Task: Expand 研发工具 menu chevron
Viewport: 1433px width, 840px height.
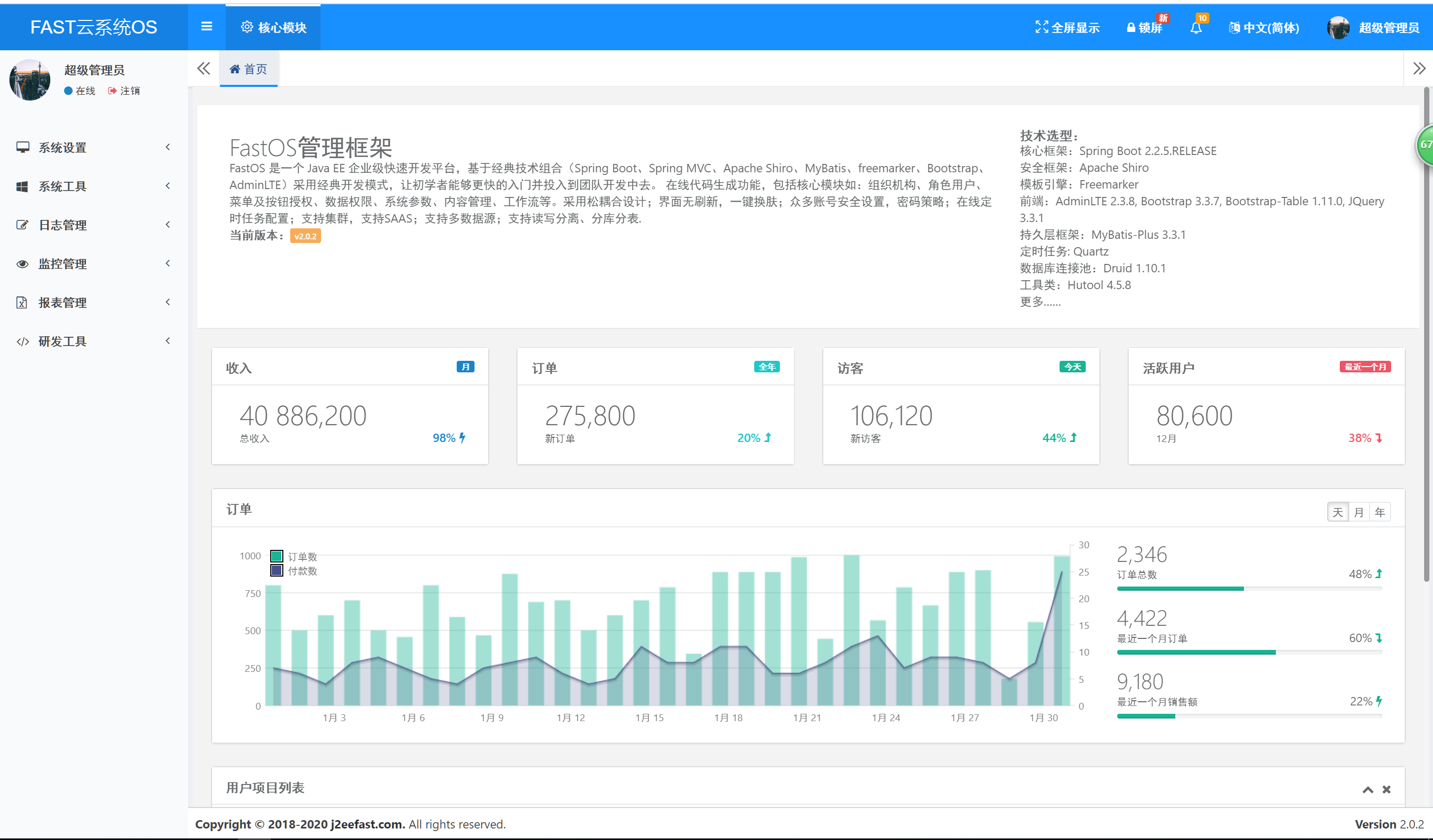Action: (168, 341)
